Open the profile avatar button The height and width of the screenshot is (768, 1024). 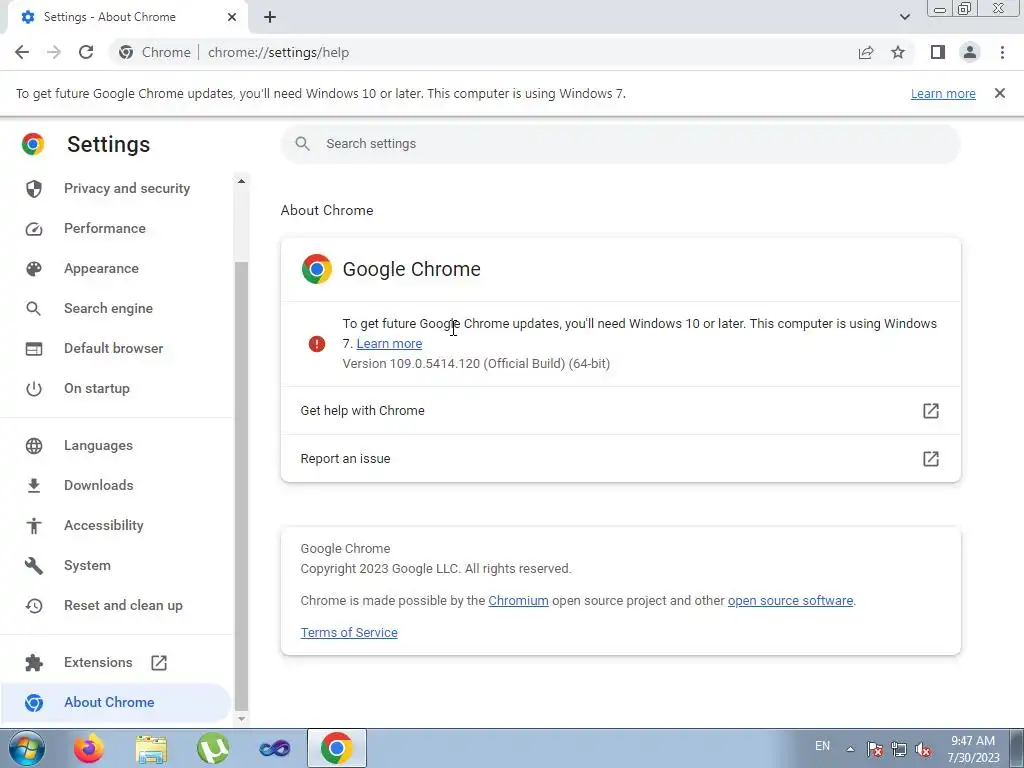[x=970, y=52]
